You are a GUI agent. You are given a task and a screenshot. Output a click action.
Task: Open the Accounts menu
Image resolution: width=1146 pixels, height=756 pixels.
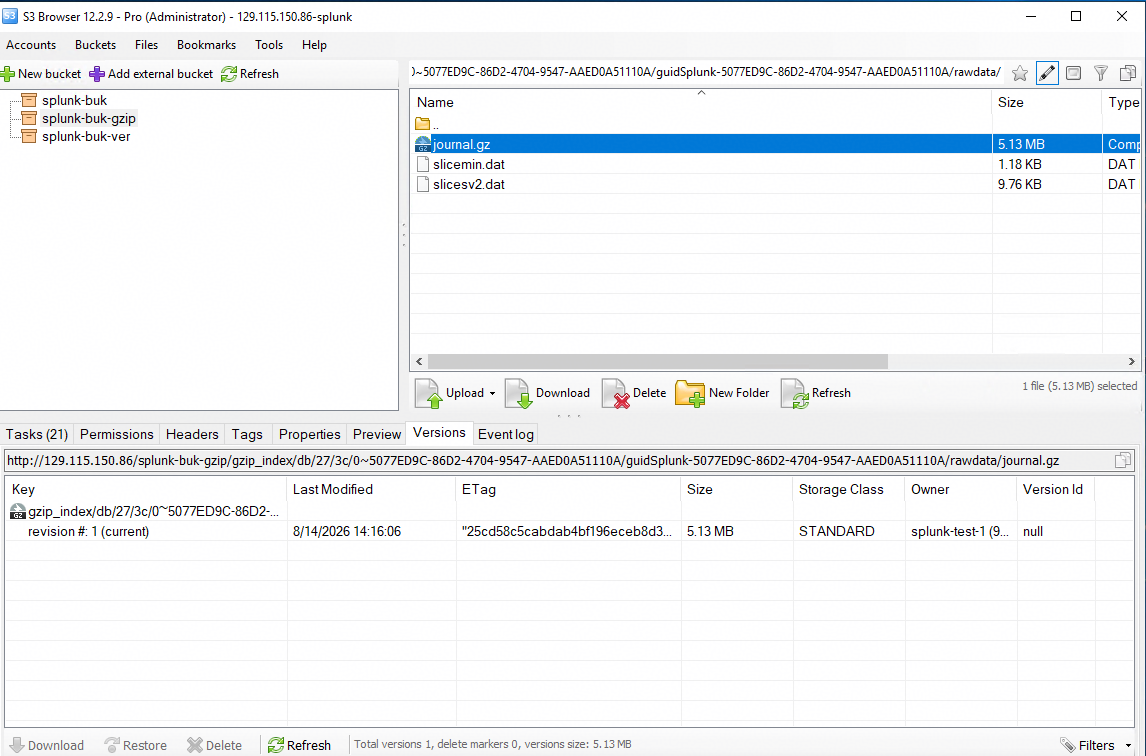point(31,45)
